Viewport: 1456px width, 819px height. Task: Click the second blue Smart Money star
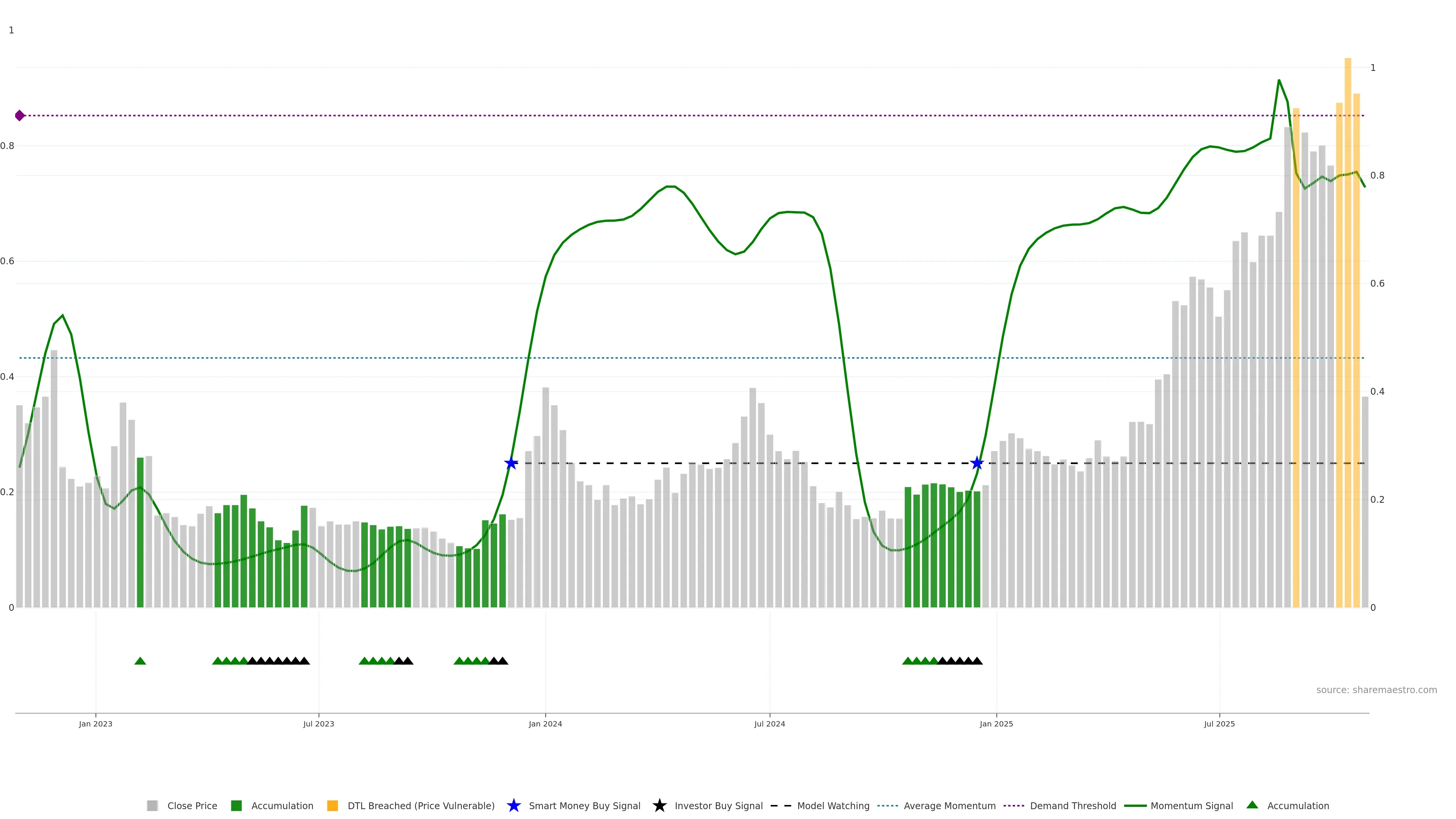(x=977, y=463)
